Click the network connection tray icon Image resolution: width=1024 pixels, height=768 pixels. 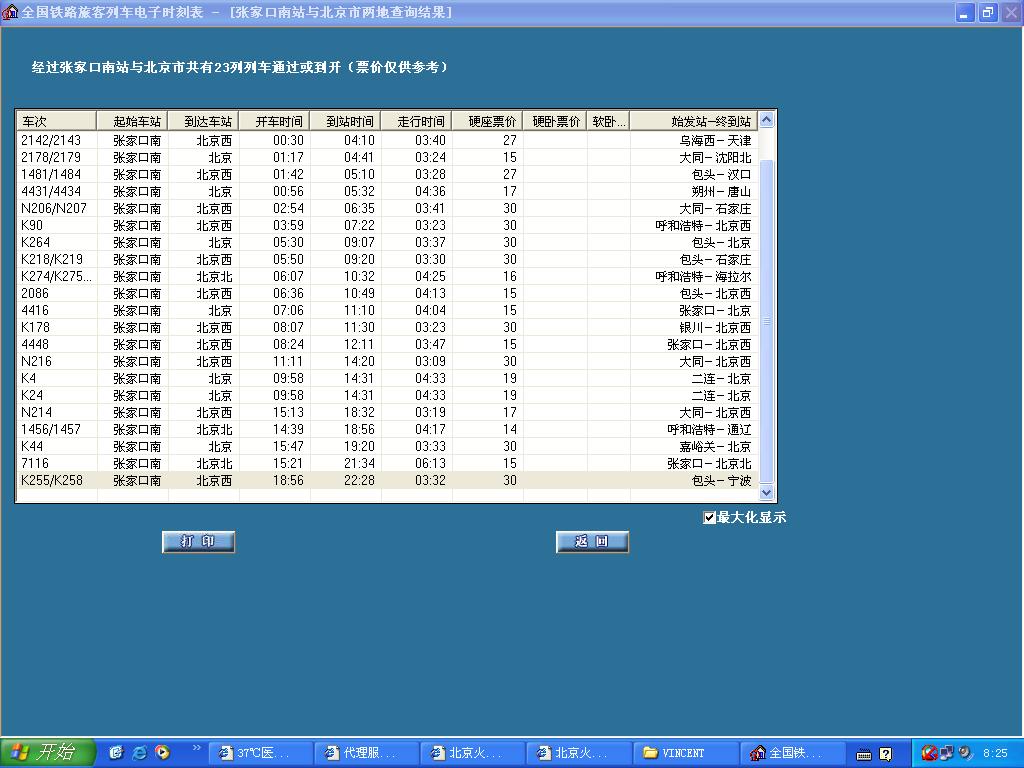pos(946,753)
